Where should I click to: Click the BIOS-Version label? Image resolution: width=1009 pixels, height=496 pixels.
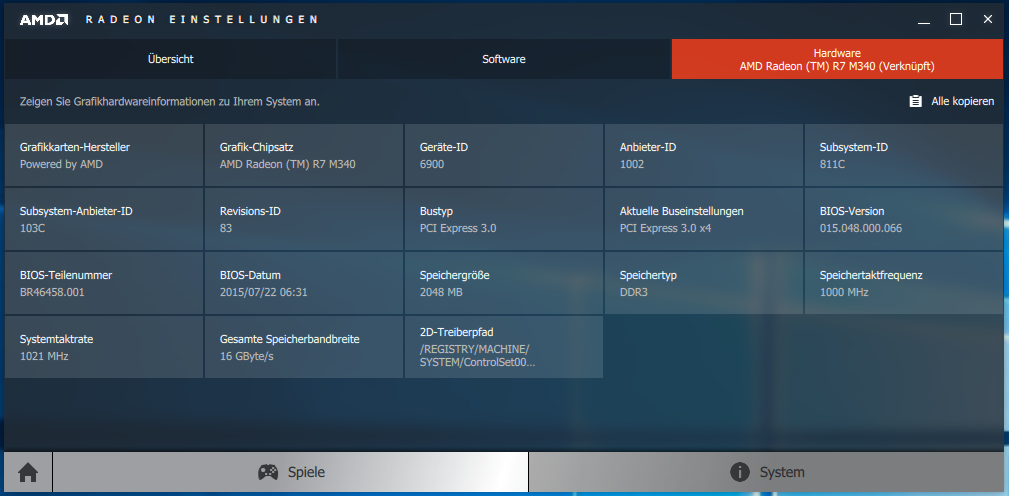852,211
